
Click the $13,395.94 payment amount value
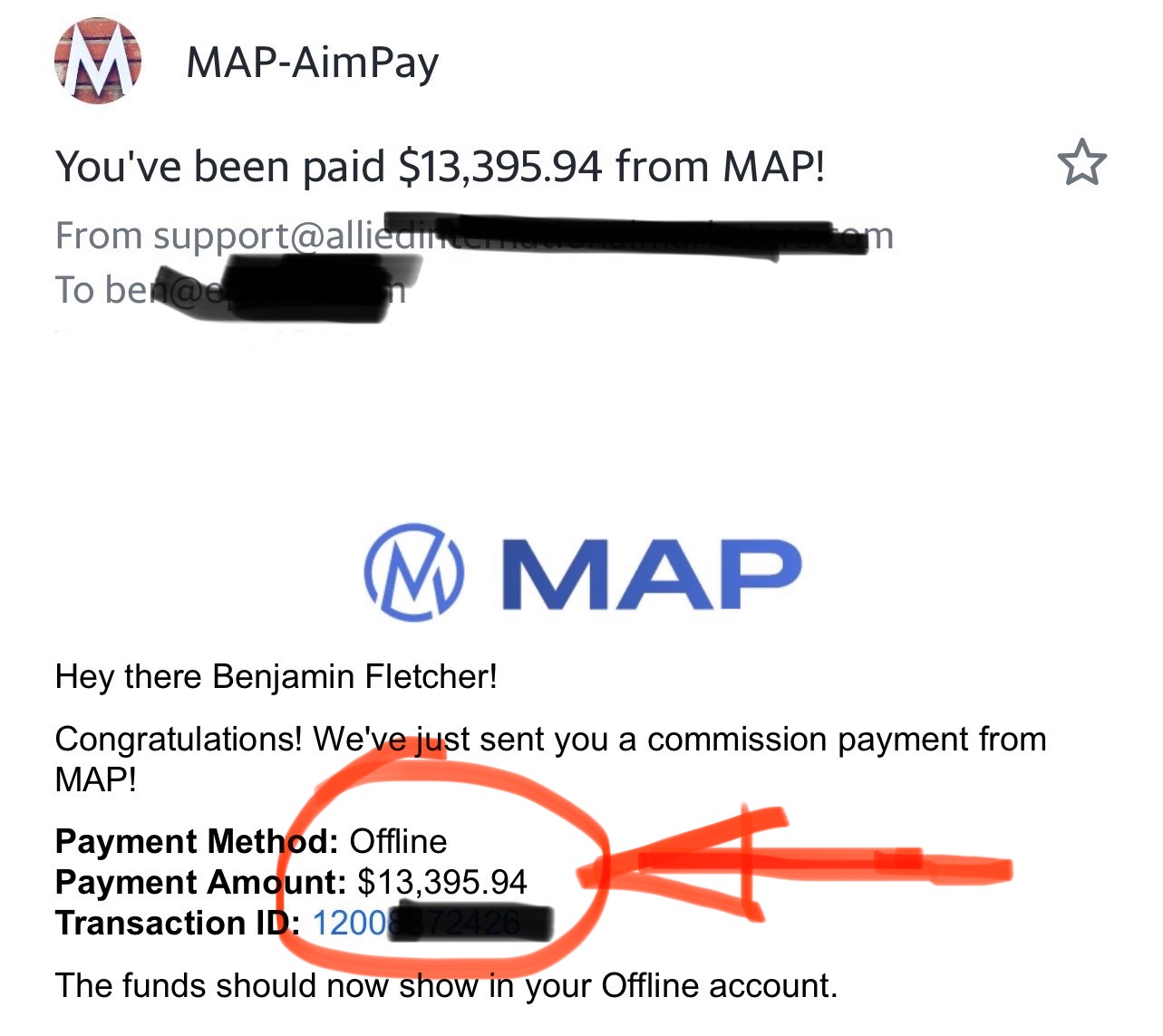point(442,883)
